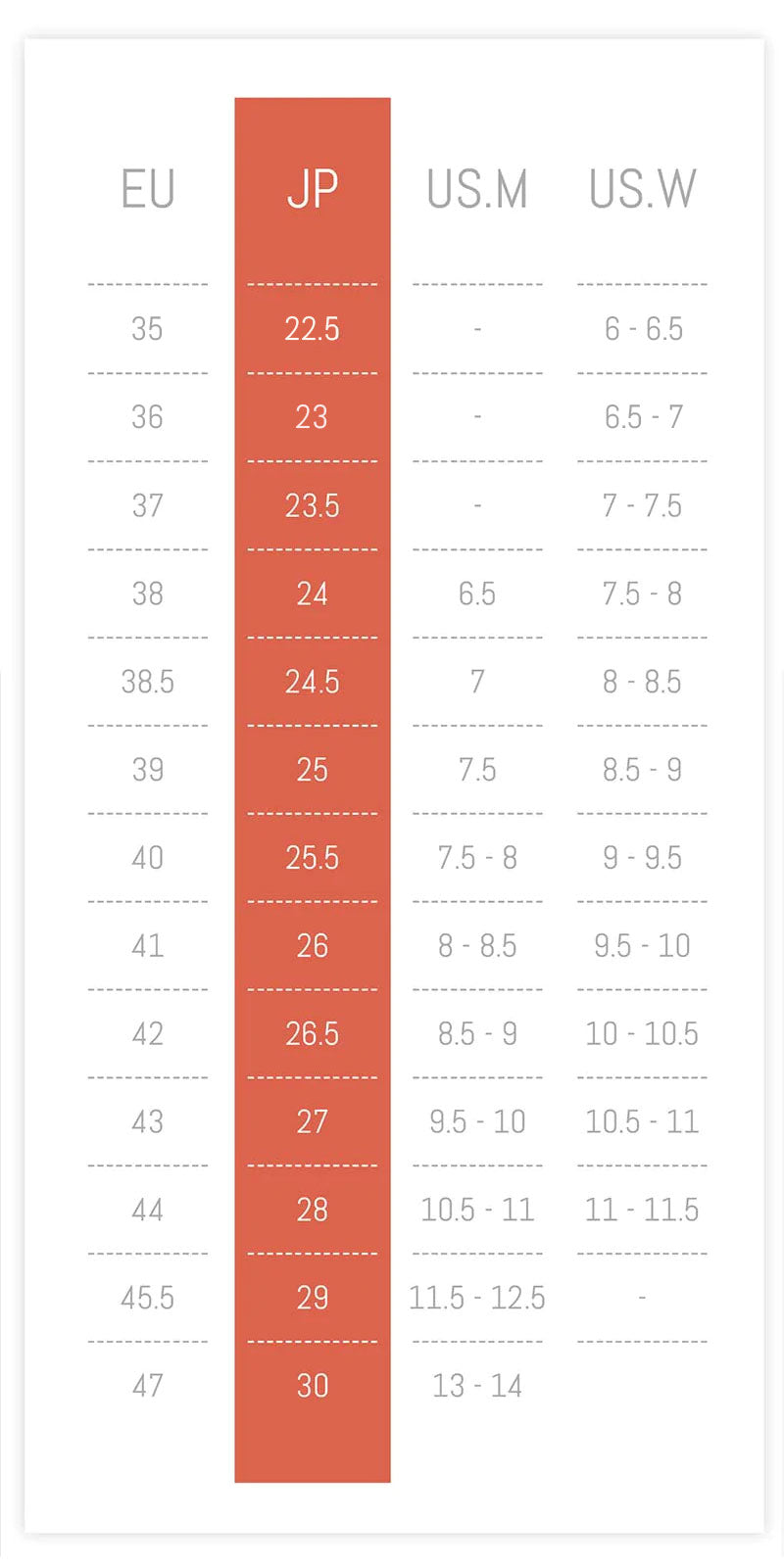
Task: Select JP size 22.5 cell
Action: click(313, 329)
